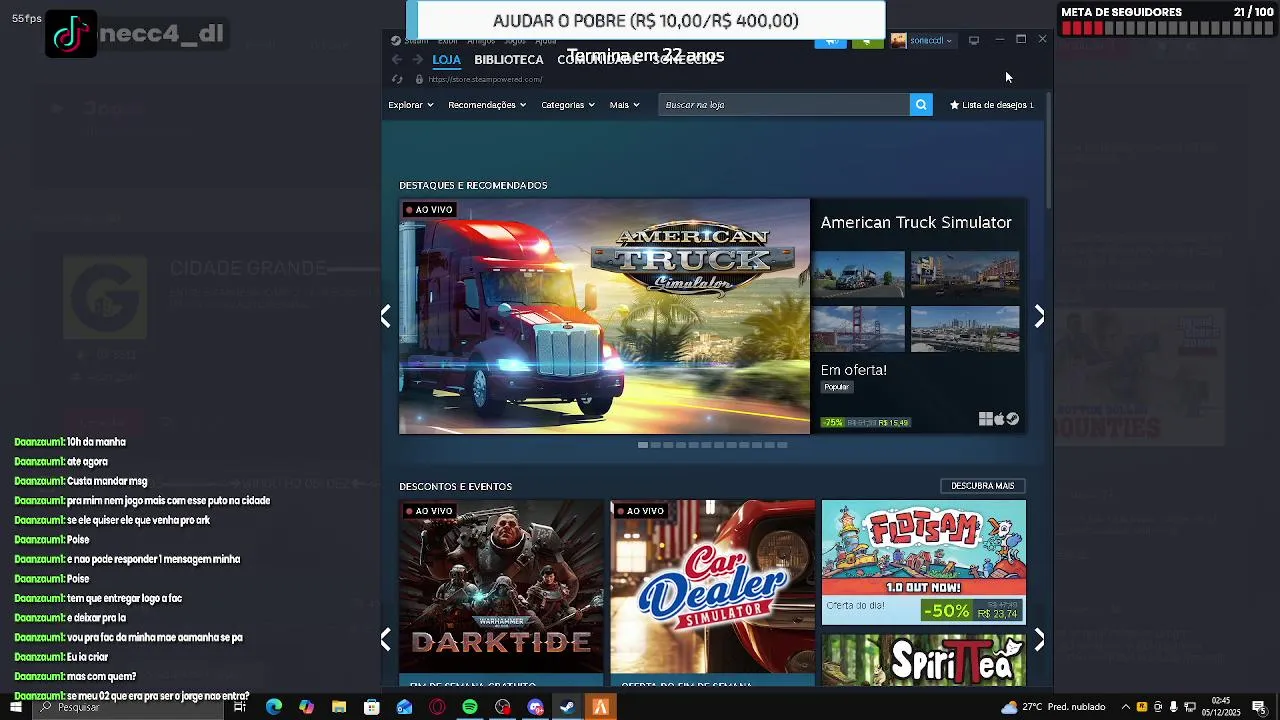The image size is (1280, 720).
Task: Go forward with Steam forward arrow
Action: click(x=417, y=60)
